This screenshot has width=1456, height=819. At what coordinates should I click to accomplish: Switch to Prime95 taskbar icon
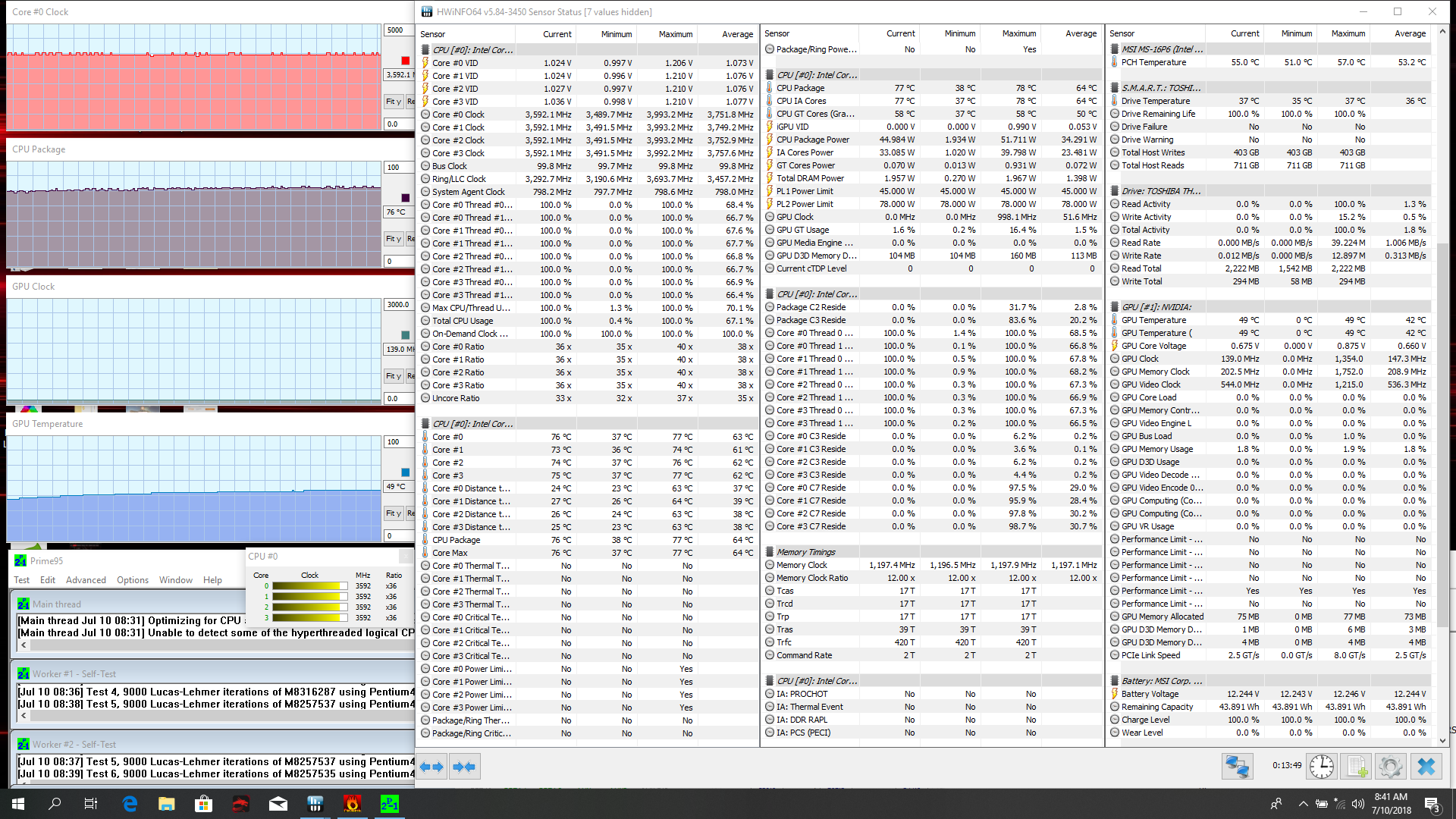[x=390, y=804]
